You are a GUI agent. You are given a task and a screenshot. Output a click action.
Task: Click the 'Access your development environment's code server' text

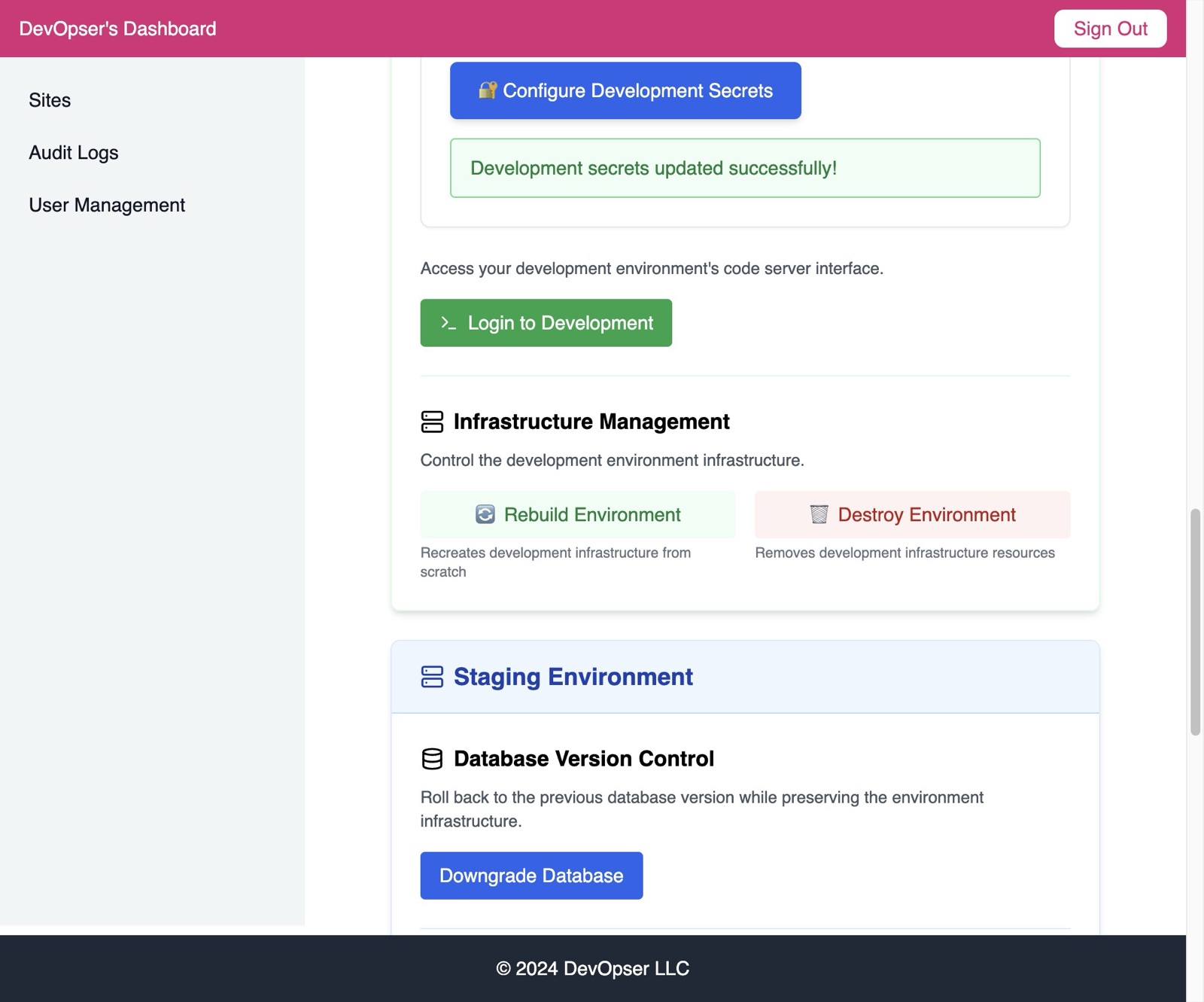pyautogui.click(x=652, y=269)
